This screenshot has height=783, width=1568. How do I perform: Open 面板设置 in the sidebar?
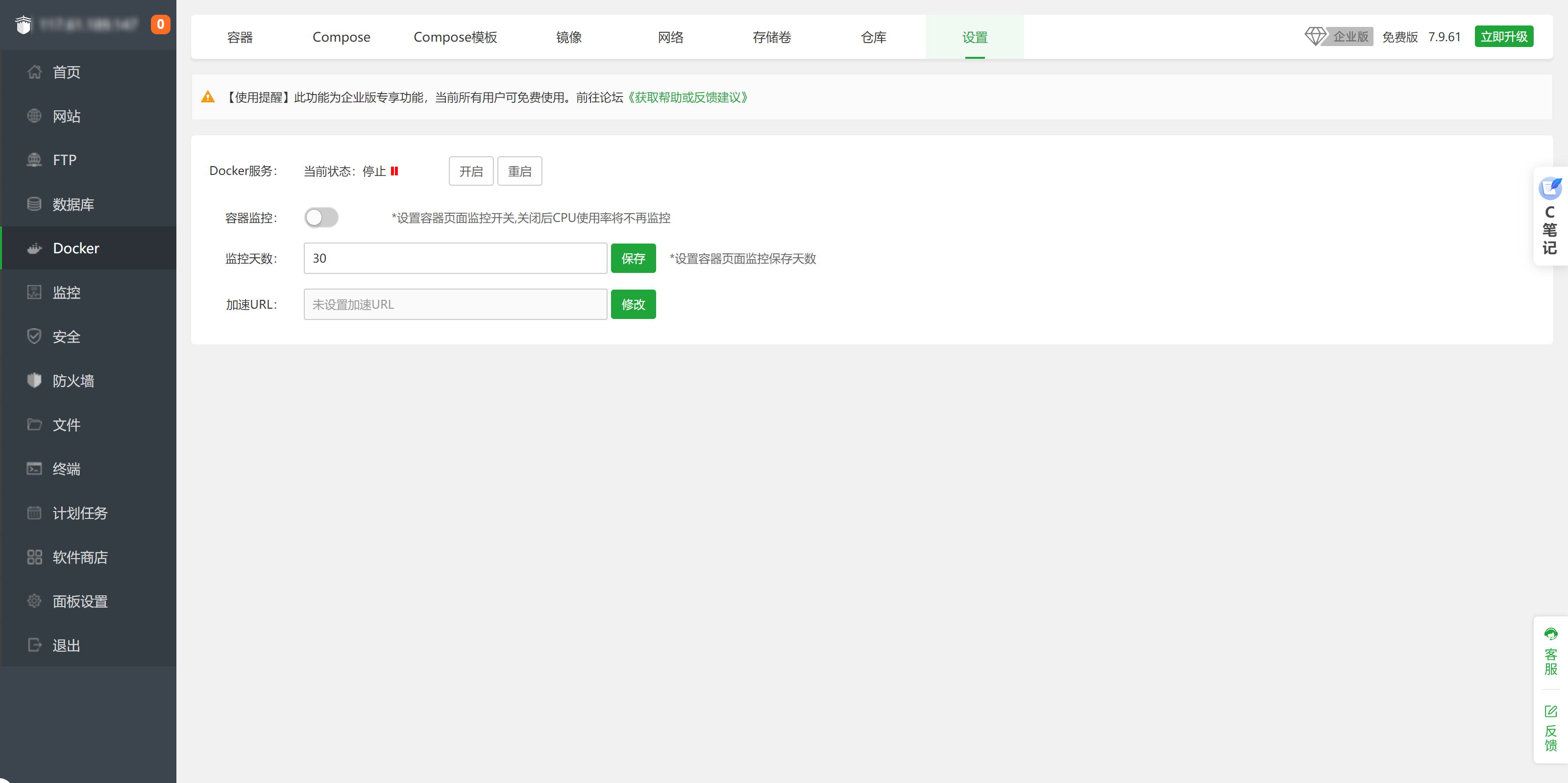coord(88,601)
